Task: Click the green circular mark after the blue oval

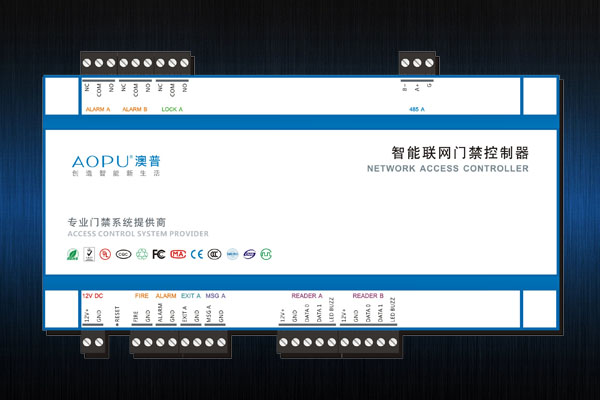Action: pos(266,254)
